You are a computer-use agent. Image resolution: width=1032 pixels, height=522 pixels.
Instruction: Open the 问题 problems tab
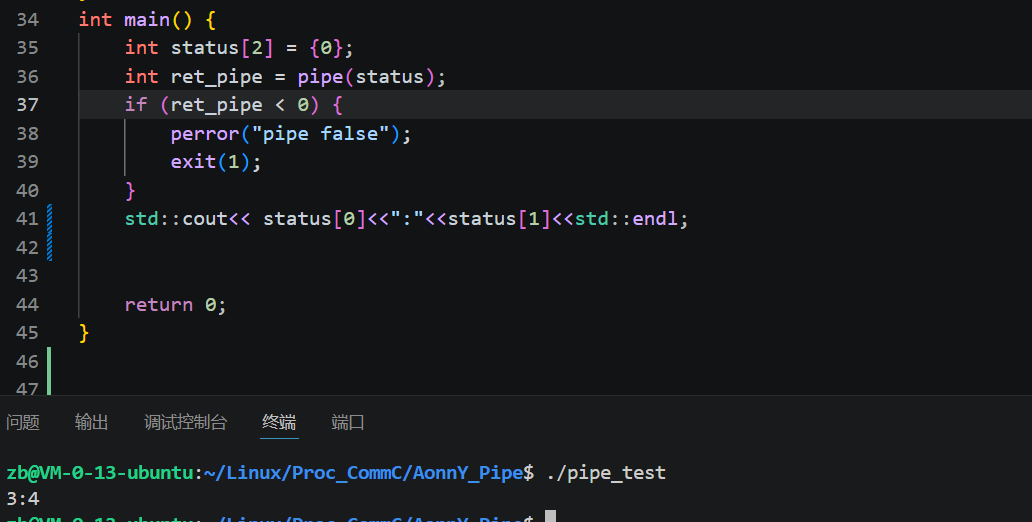(23, 422)
